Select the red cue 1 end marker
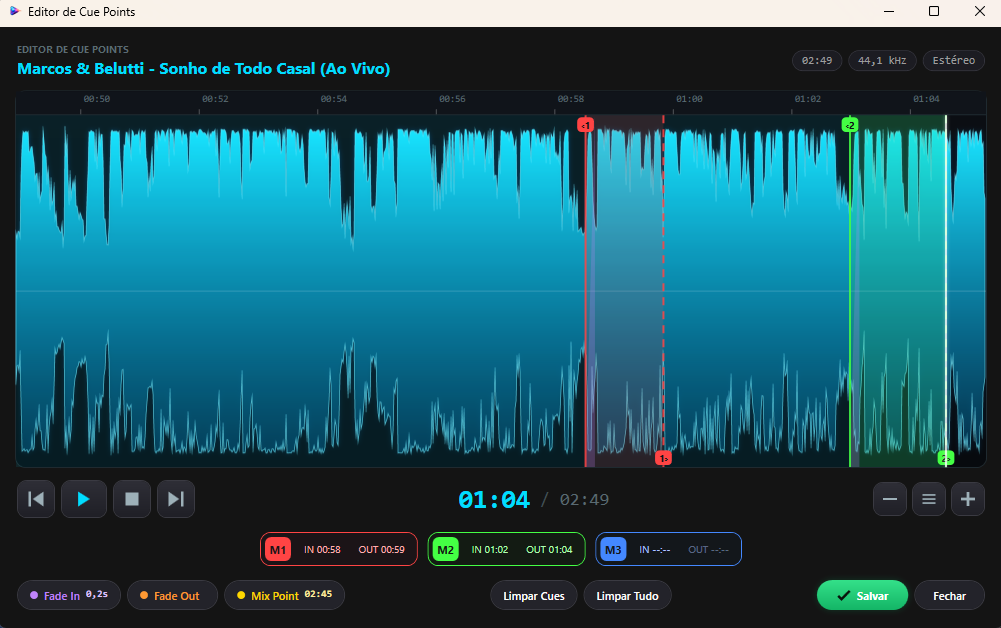 663,458
